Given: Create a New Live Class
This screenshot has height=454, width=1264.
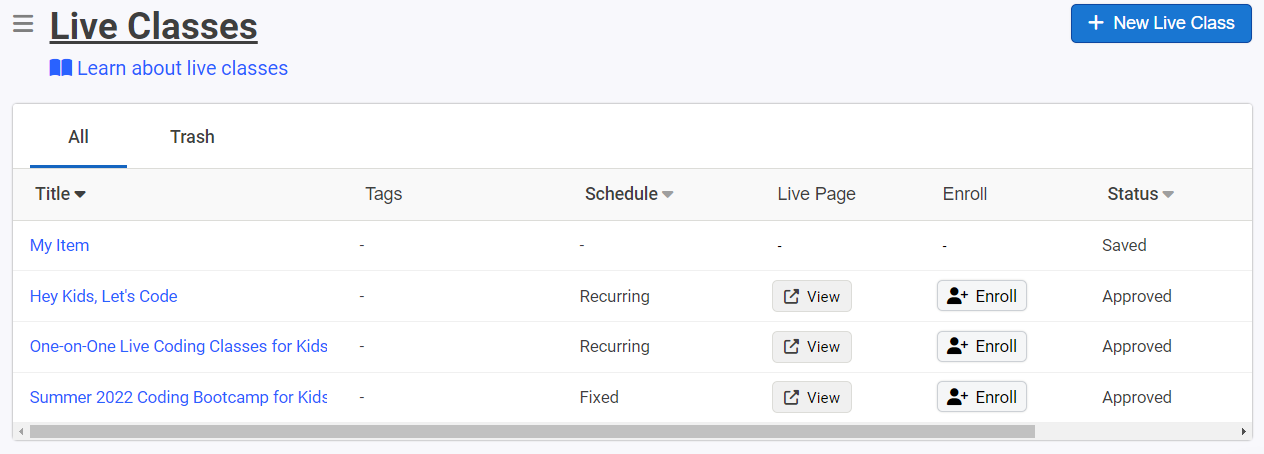Looking at the screenshot, I should (1161, 23).
